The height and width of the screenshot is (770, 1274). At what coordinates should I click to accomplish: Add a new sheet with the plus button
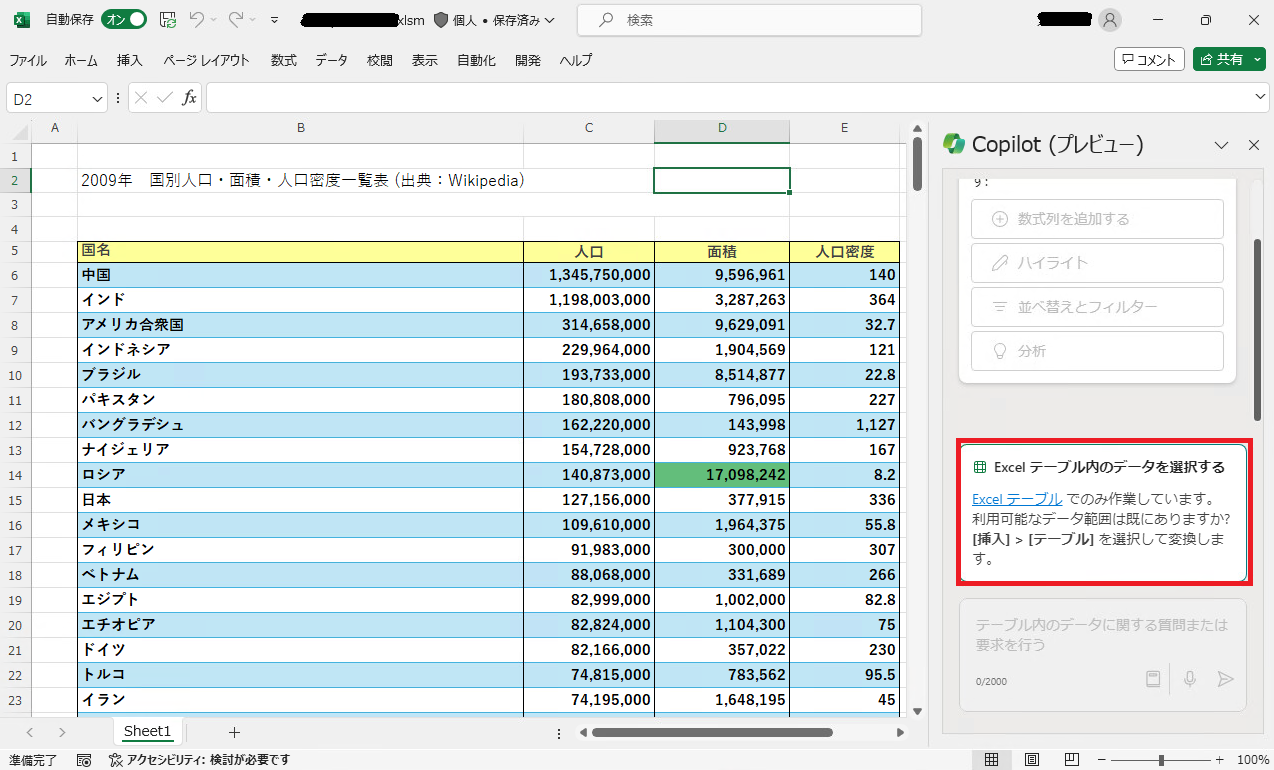pyautogui.click(x=234, y=732)
